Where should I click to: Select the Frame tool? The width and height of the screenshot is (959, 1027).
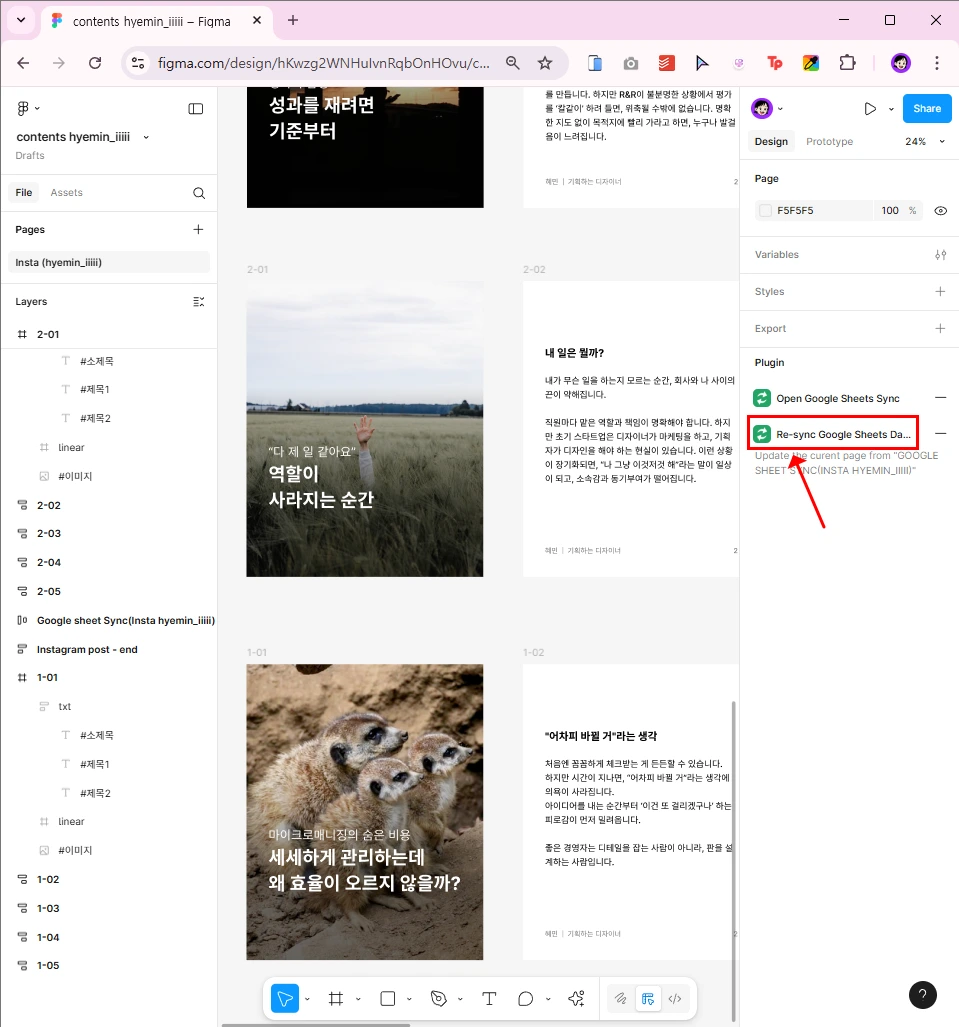coord(337,998)
